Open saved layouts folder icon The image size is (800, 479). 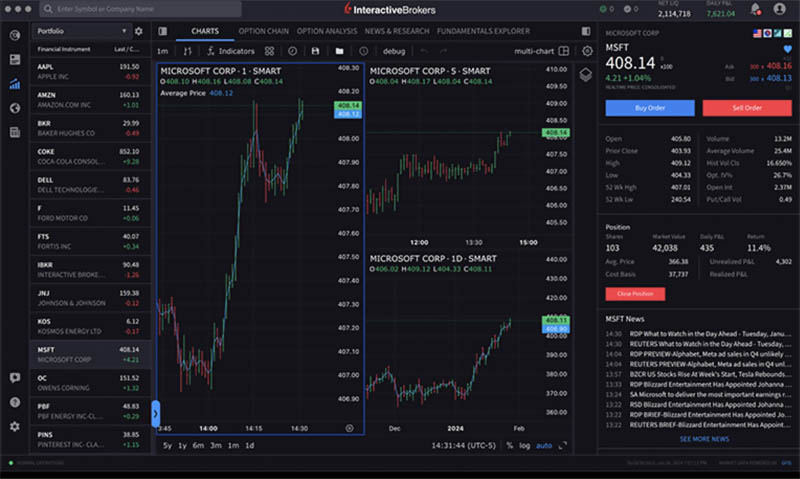pyautogui.click(x=339, y=51)
